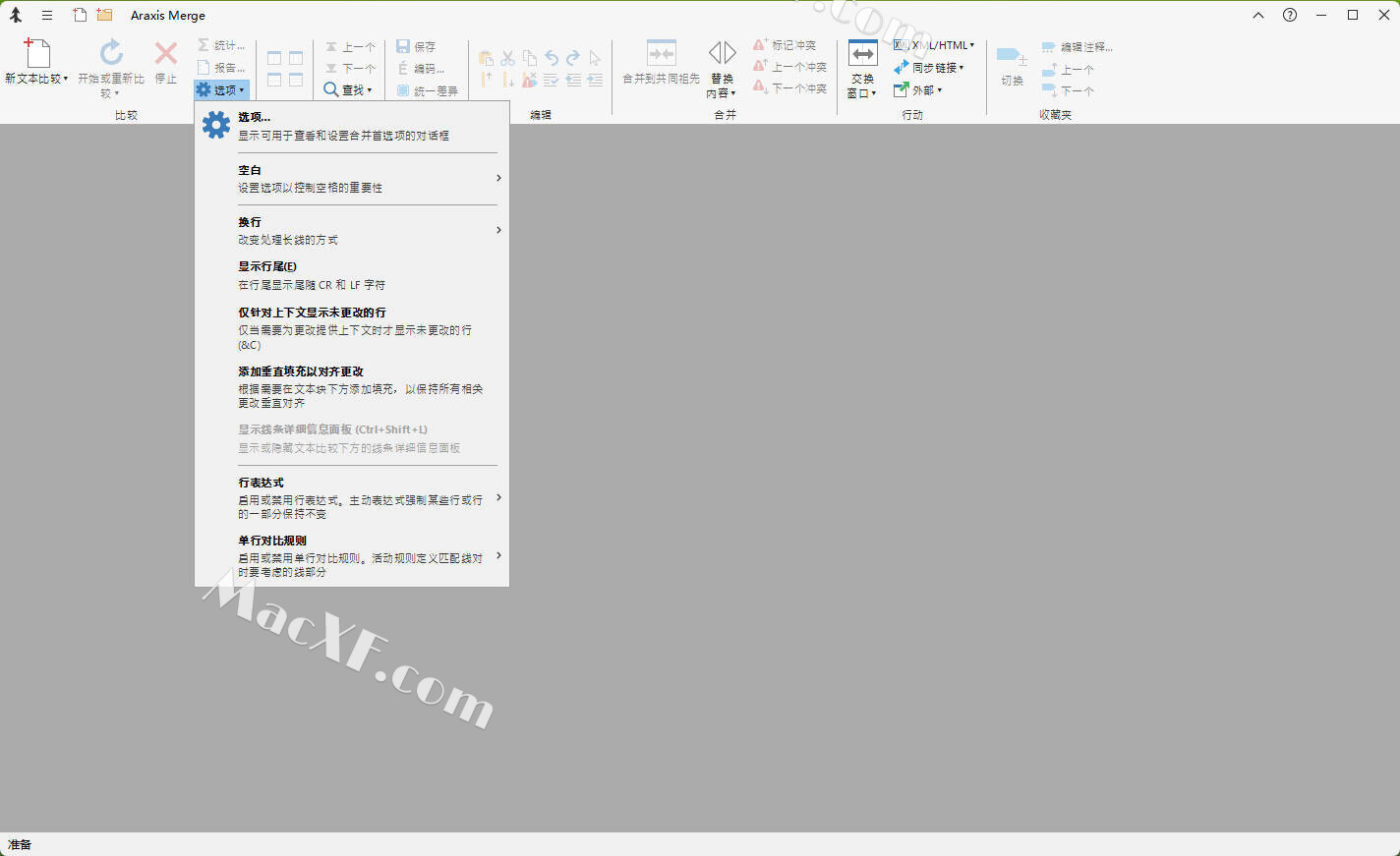Open the 开始或重新比较 dropdown arrow

(116, 93)
